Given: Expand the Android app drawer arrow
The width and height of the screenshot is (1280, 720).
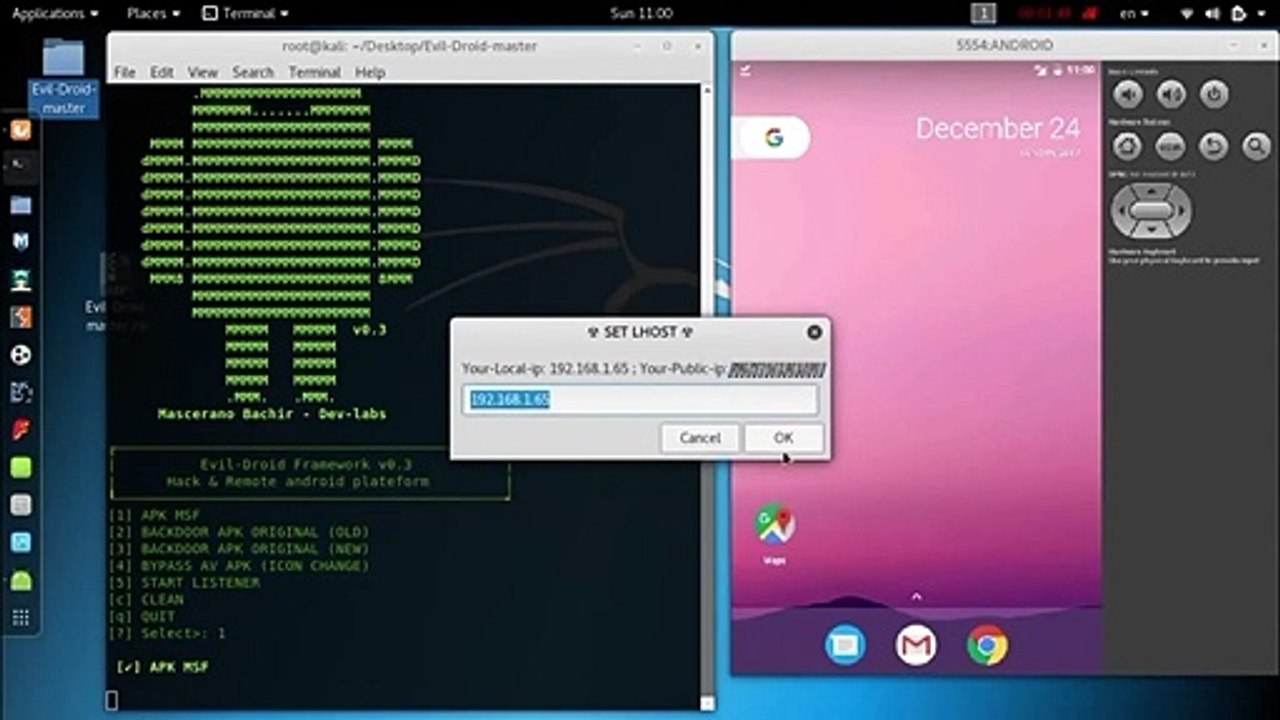Looking at the screenshot, I should (916, 596).
